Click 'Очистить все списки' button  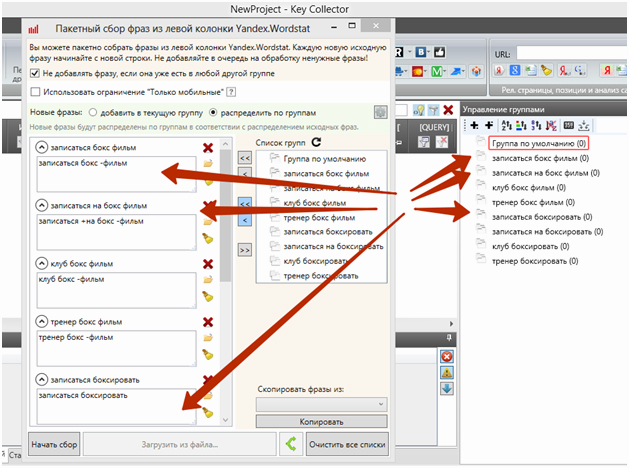347,444
